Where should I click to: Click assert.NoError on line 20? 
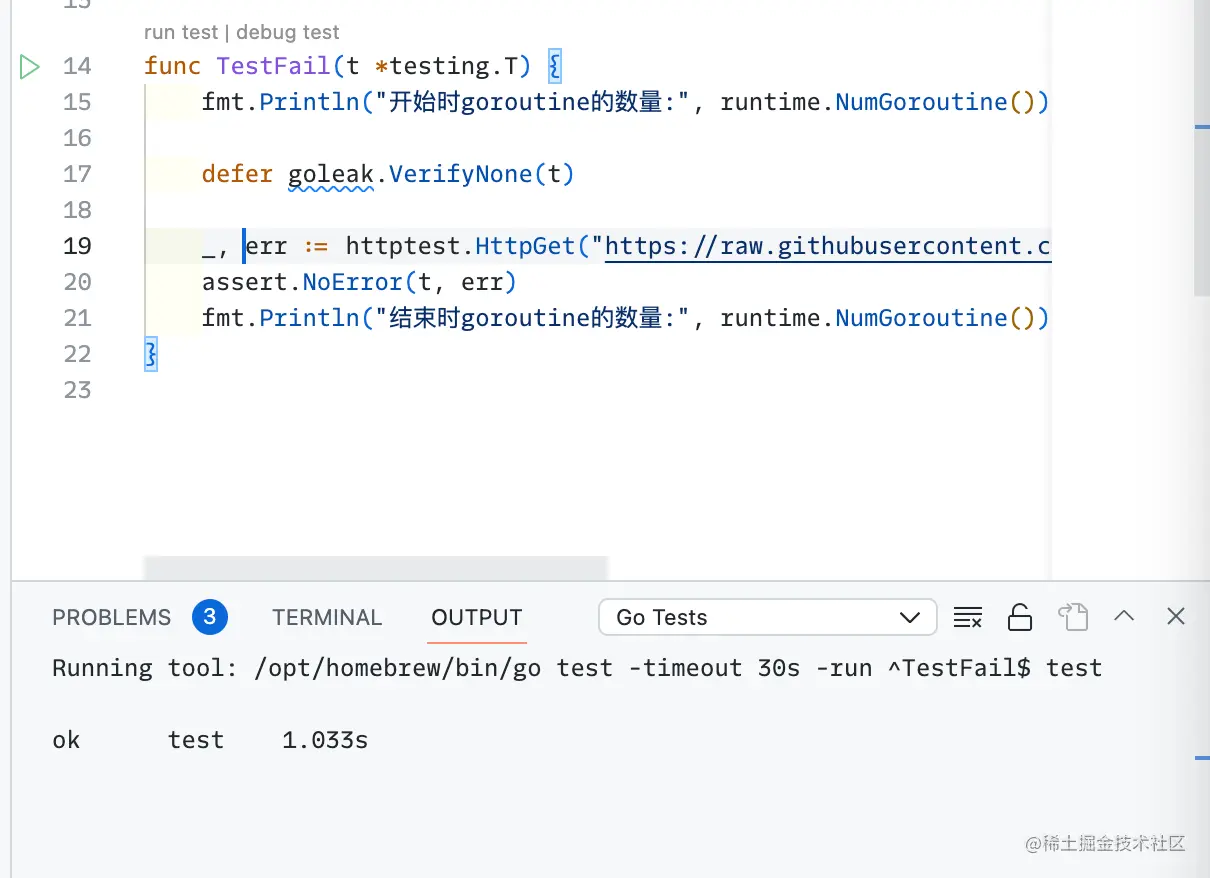point(302,282)
